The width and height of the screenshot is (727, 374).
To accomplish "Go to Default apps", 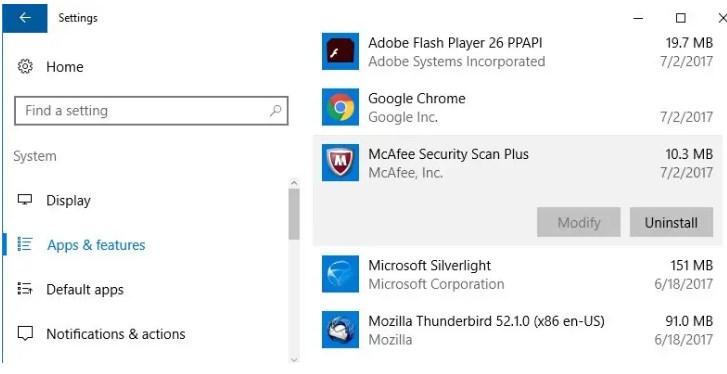I will tap(85, 290).
